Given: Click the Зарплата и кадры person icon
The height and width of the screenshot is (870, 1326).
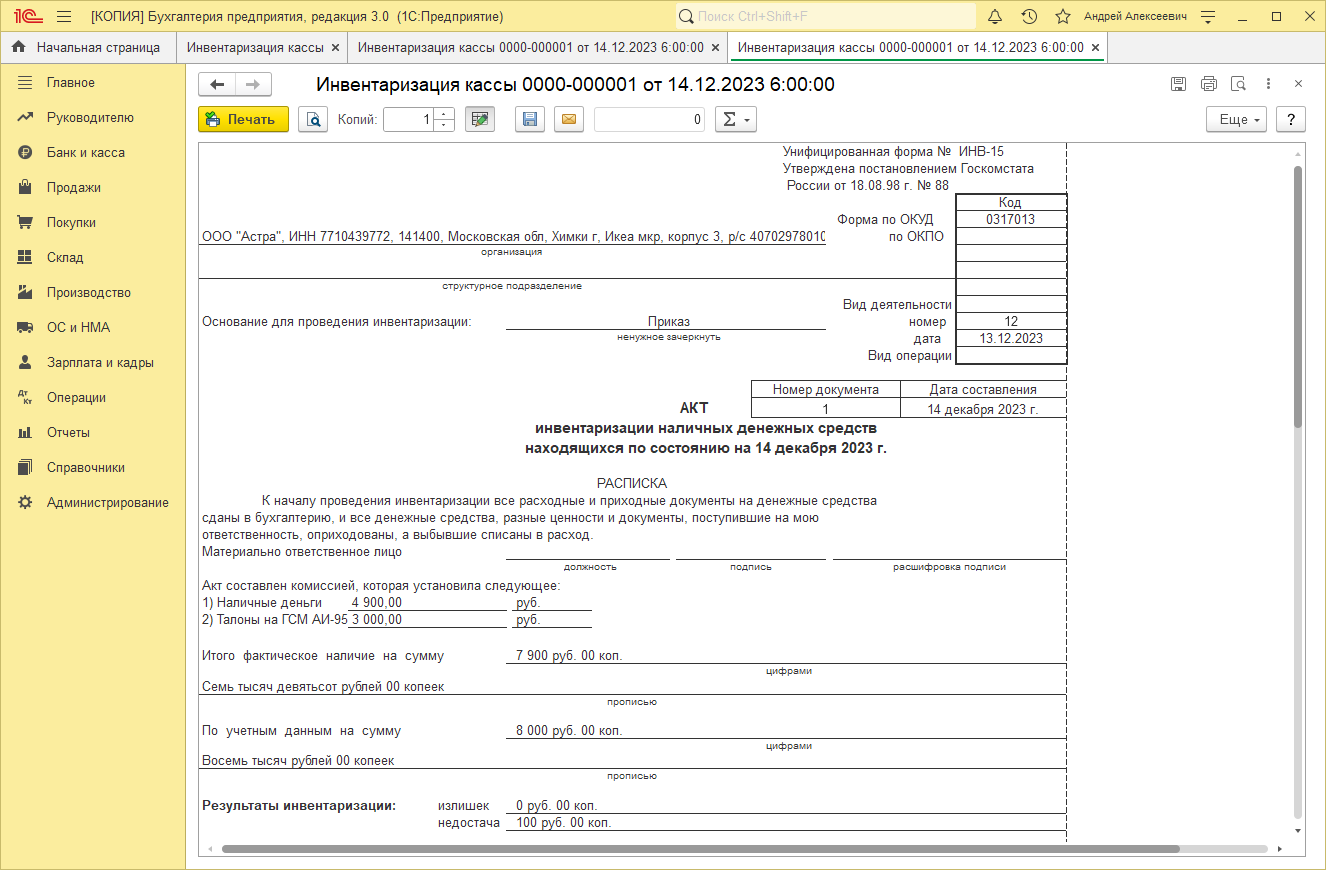Looking at the screenshot, I should 26,363.
